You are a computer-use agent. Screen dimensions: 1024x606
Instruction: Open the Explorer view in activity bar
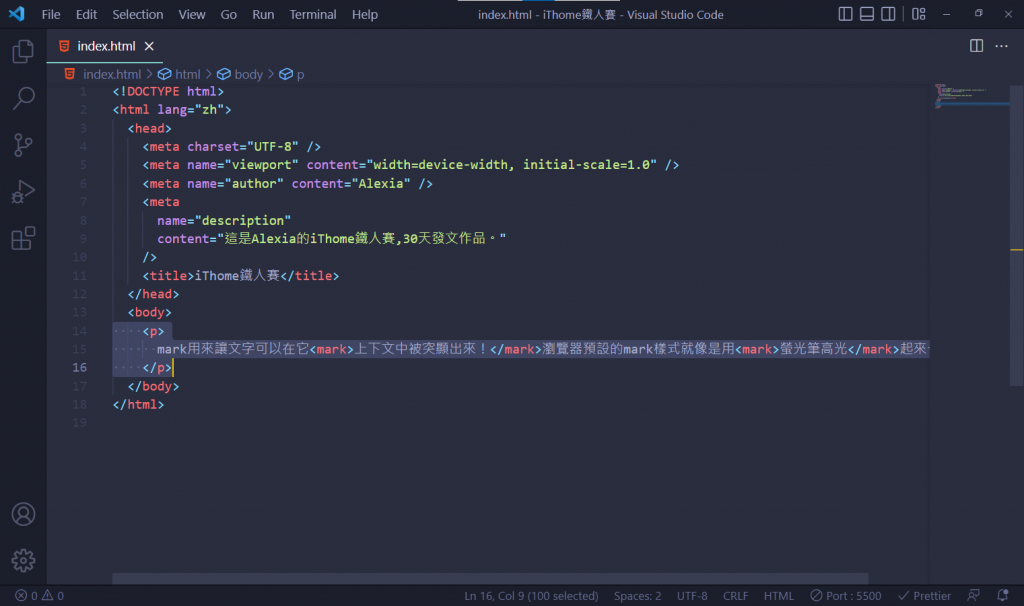coord(23,52)
